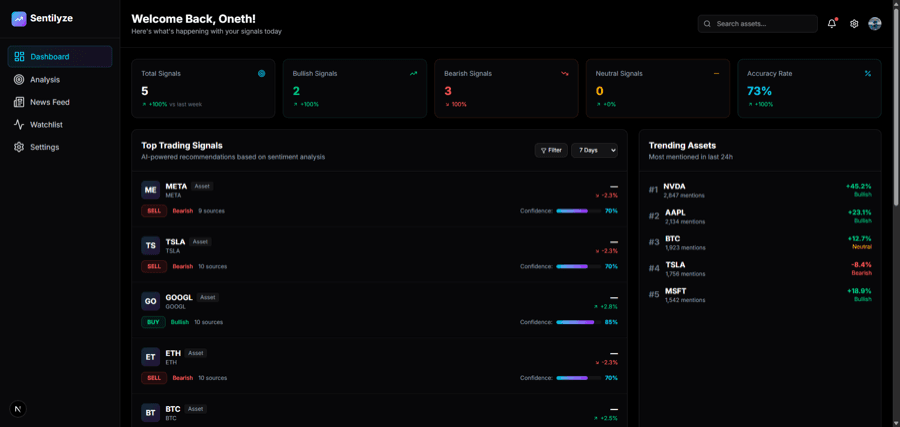Click '2,847 mentions' under NVDA
Viewport: 900px width, 427px height.
(684, 195)
